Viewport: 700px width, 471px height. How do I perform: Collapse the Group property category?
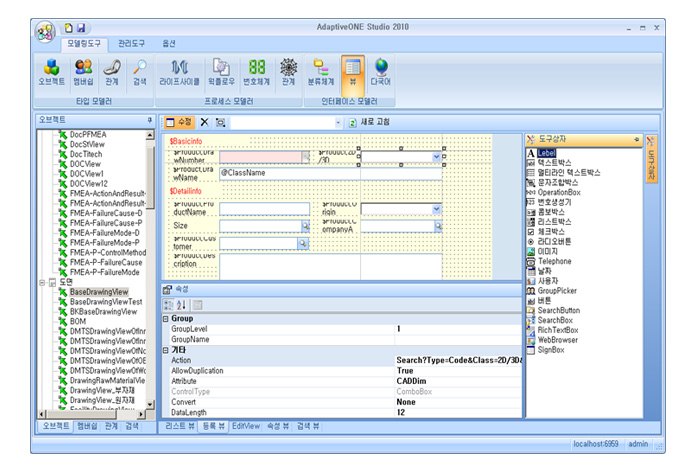[166, 319]
